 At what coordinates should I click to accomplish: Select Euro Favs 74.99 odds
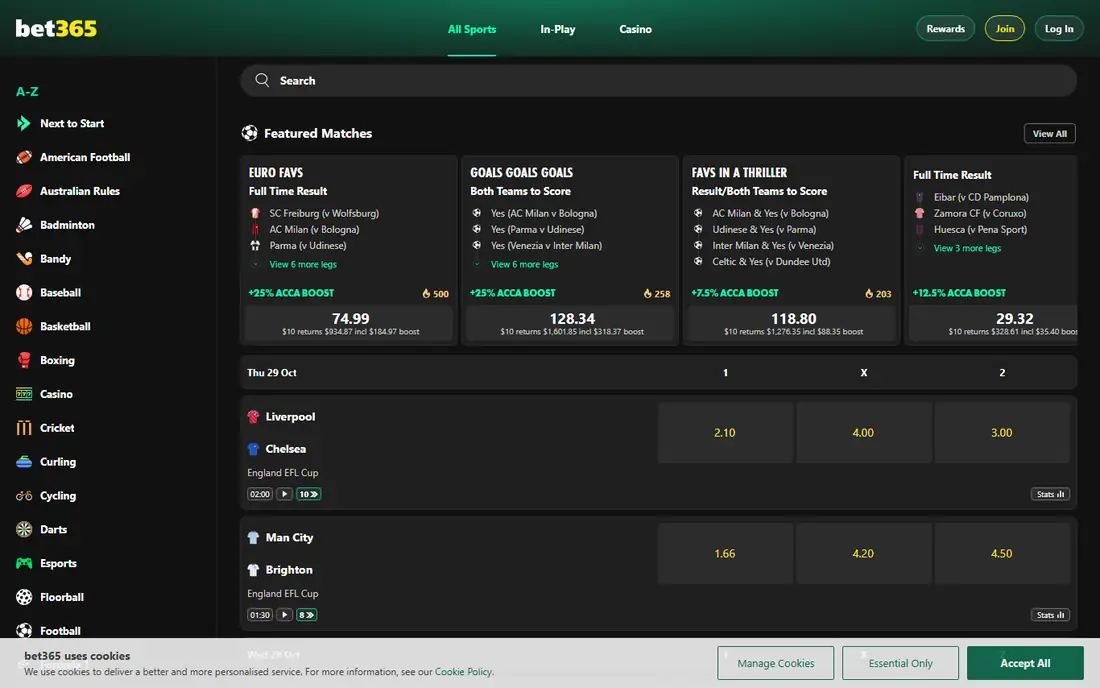pyautogui.click(x=350, y=323)
